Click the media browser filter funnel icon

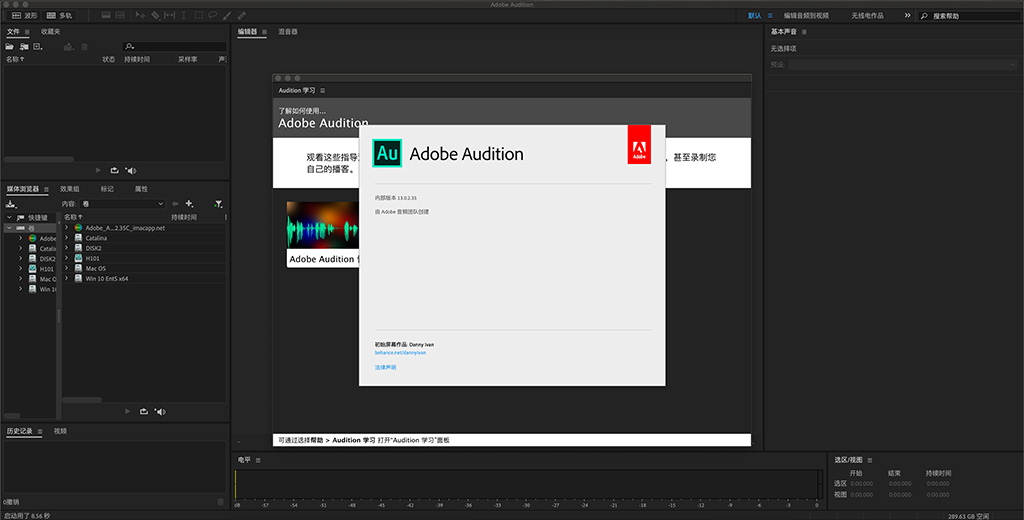tap(219, 204)
